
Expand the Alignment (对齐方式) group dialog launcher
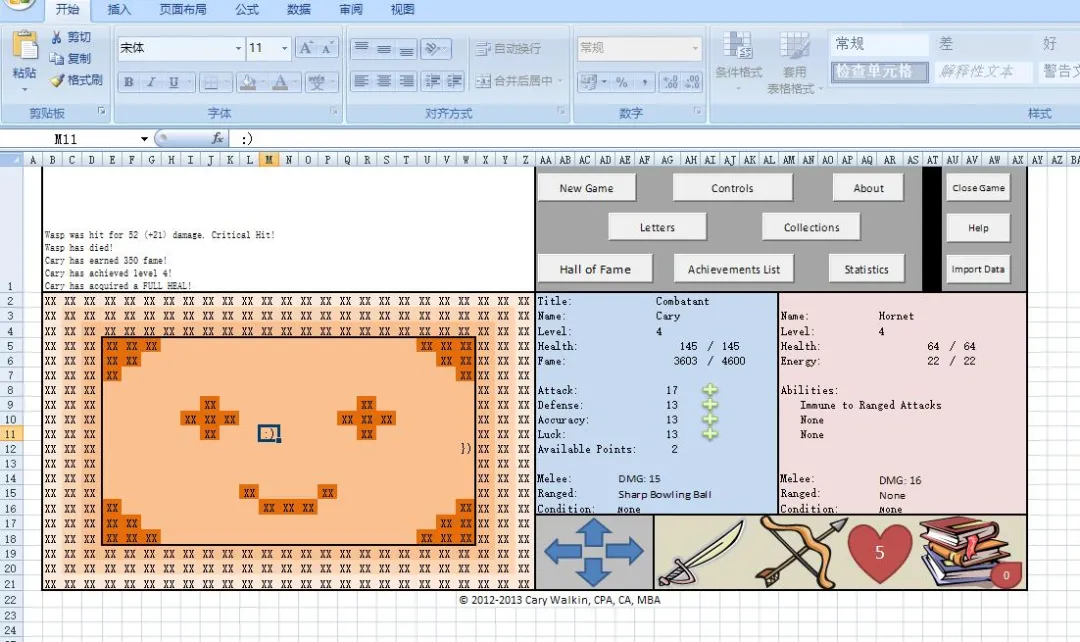(x=561, y=110)
